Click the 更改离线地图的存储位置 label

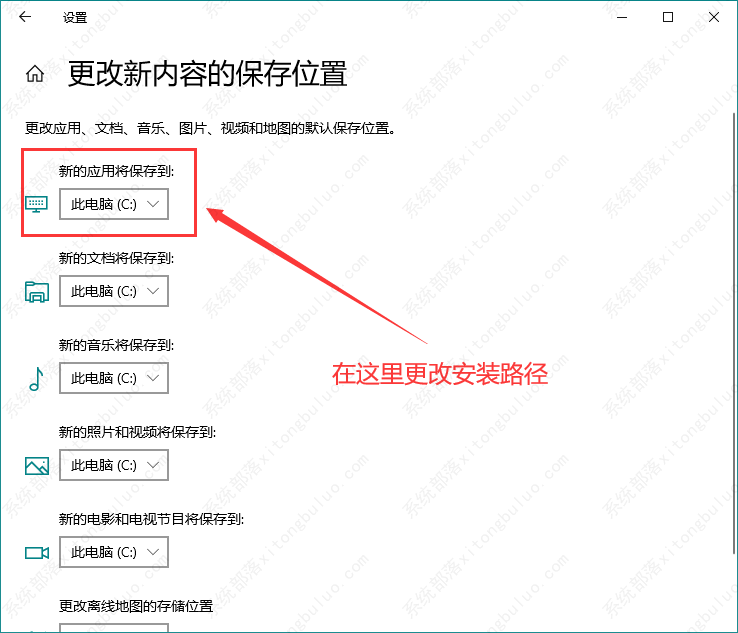click(136, 606)
